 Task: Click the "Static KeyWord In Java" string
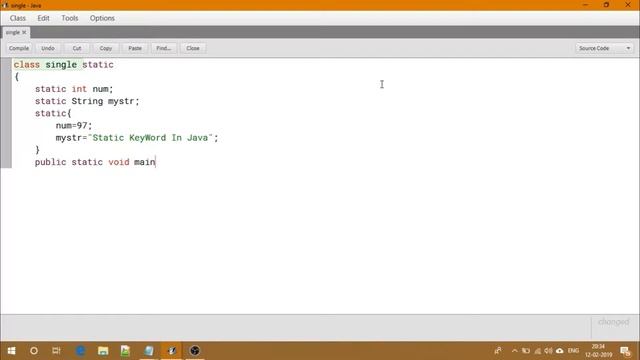point(150,138)
